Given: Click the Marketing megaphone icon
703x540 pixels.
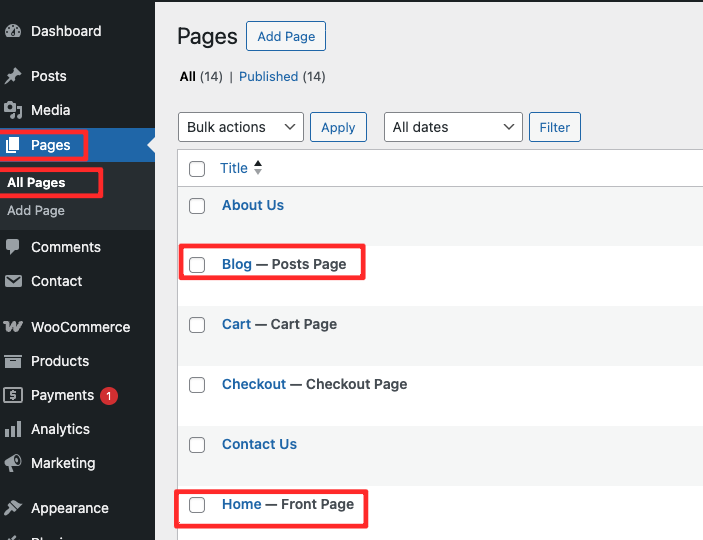Looking at the screenshot, I should [x=13, y=463].
